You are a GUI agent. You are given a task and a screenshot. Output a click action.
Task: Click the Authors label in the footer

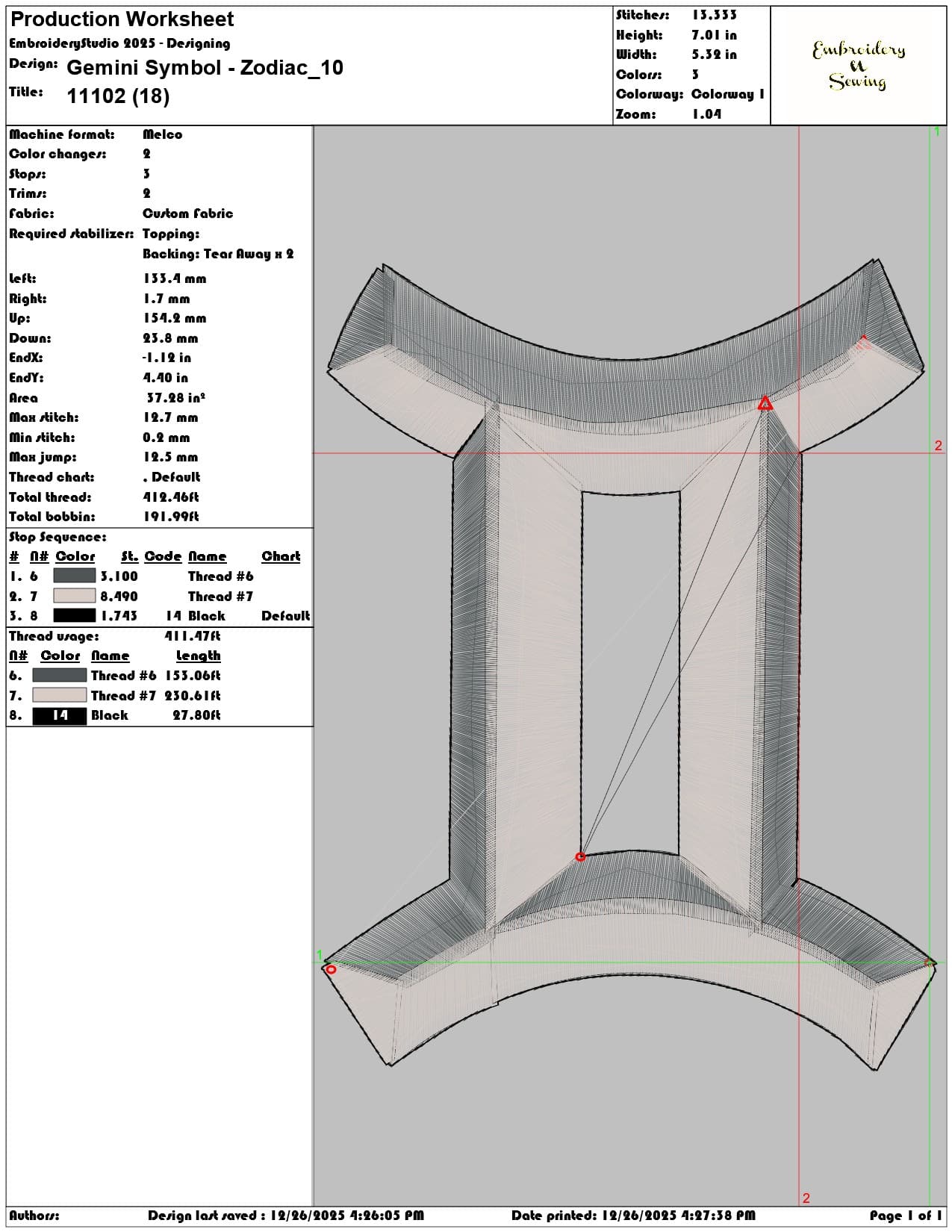tap(34, 1216)
